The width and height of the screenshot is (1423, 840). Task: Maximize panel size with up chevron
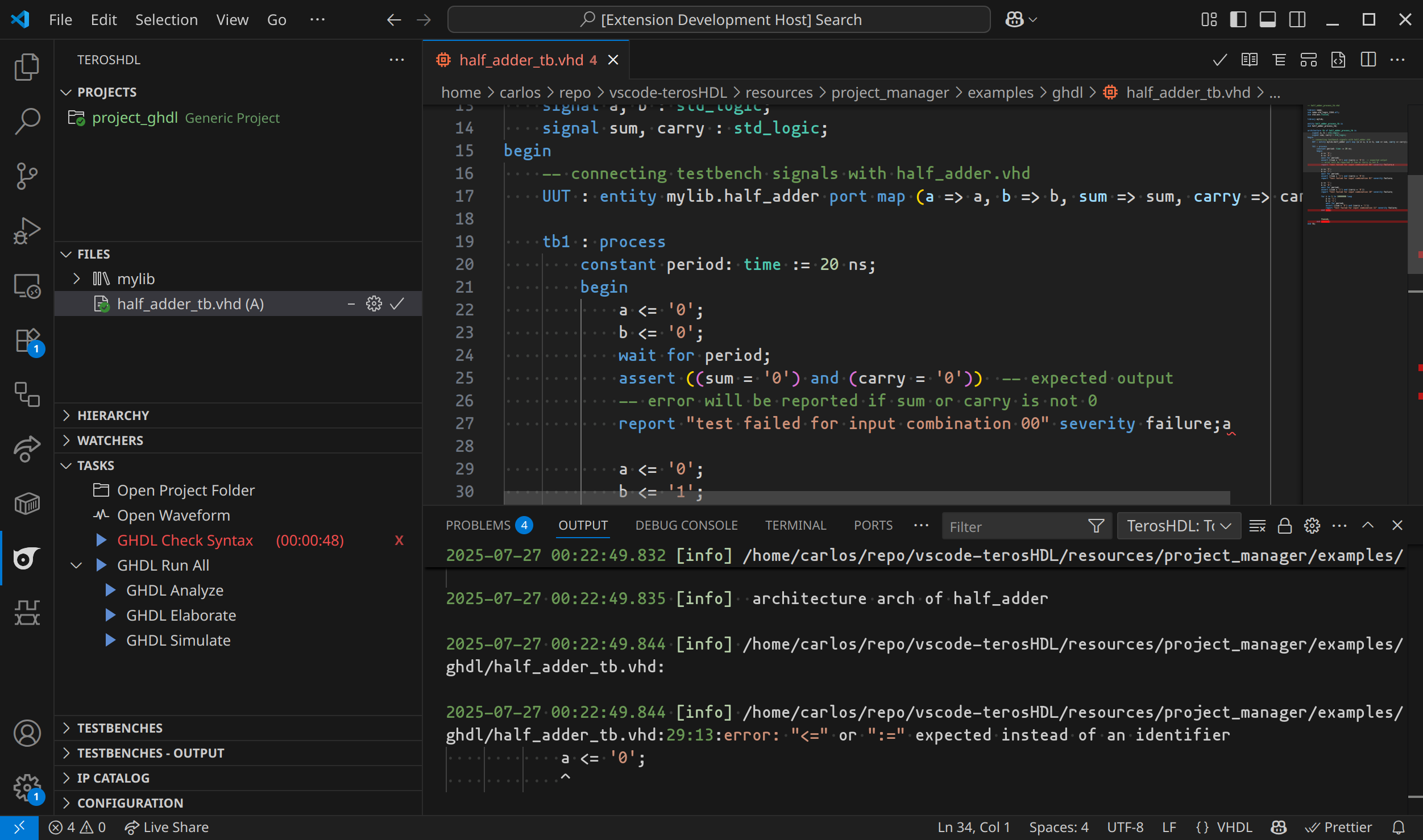(1368, 526)
